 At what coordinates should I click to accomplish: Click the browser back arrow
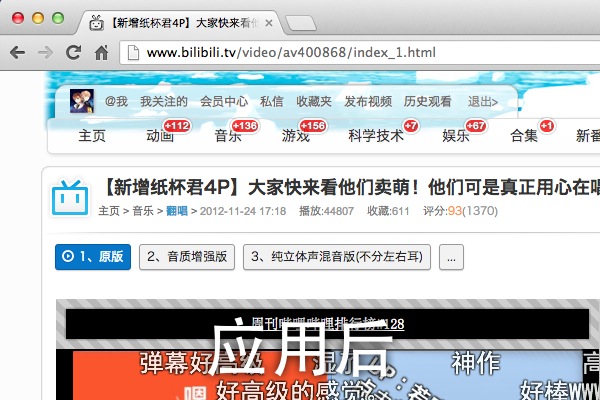pyautogui.click(x=17, y=52)
